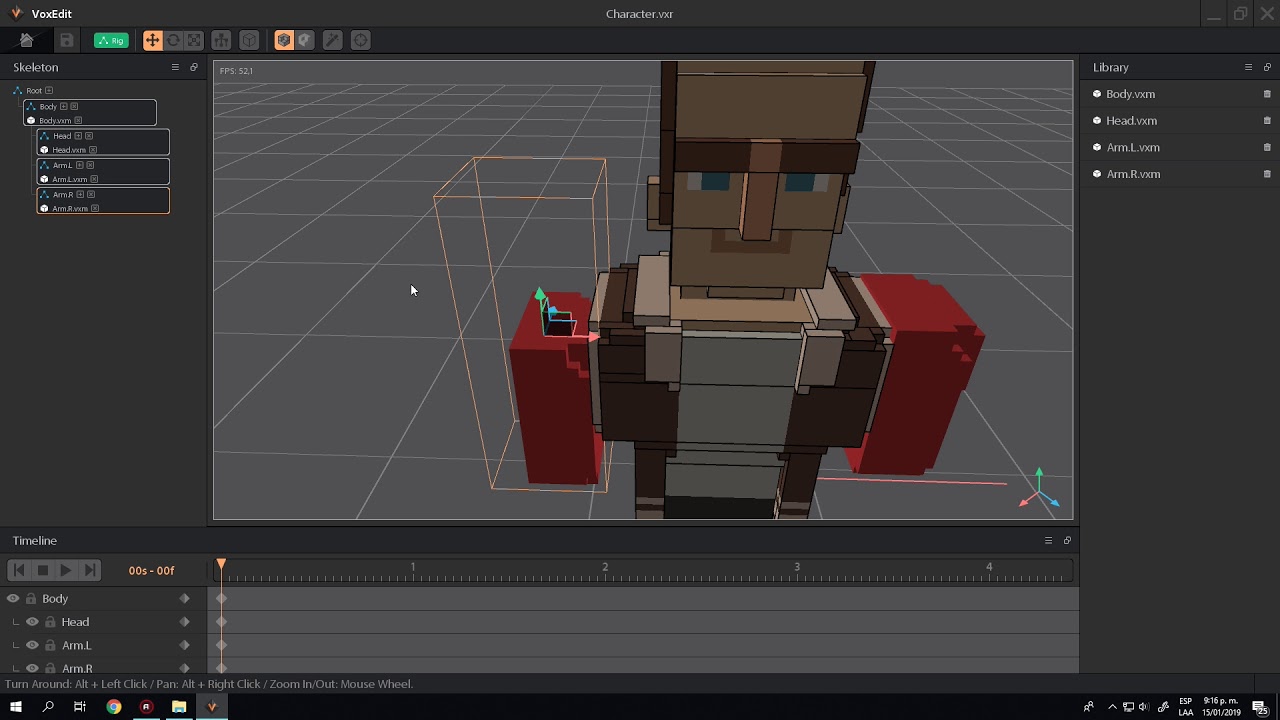Toggle visibility eye of Arm.L track

click(32, 645)
